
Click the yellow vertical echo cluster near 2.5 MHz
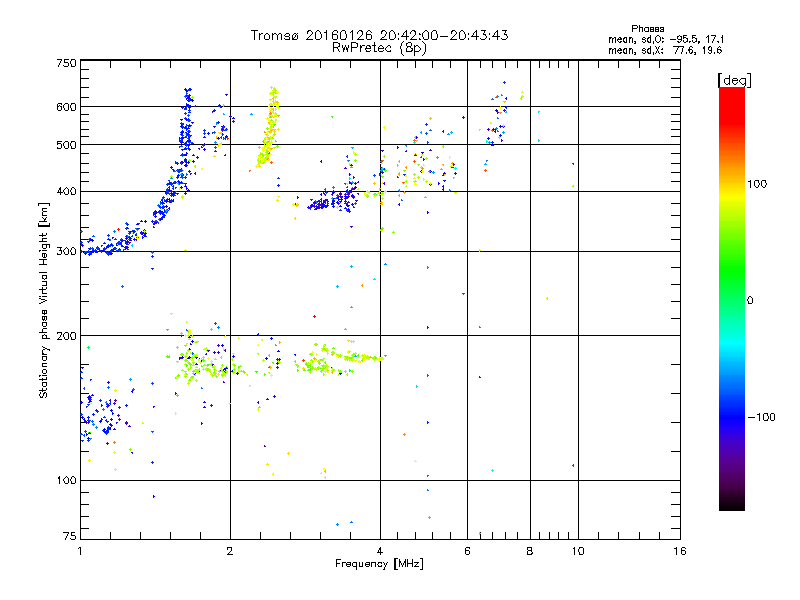pyautogui.click(x=269, y=128)
